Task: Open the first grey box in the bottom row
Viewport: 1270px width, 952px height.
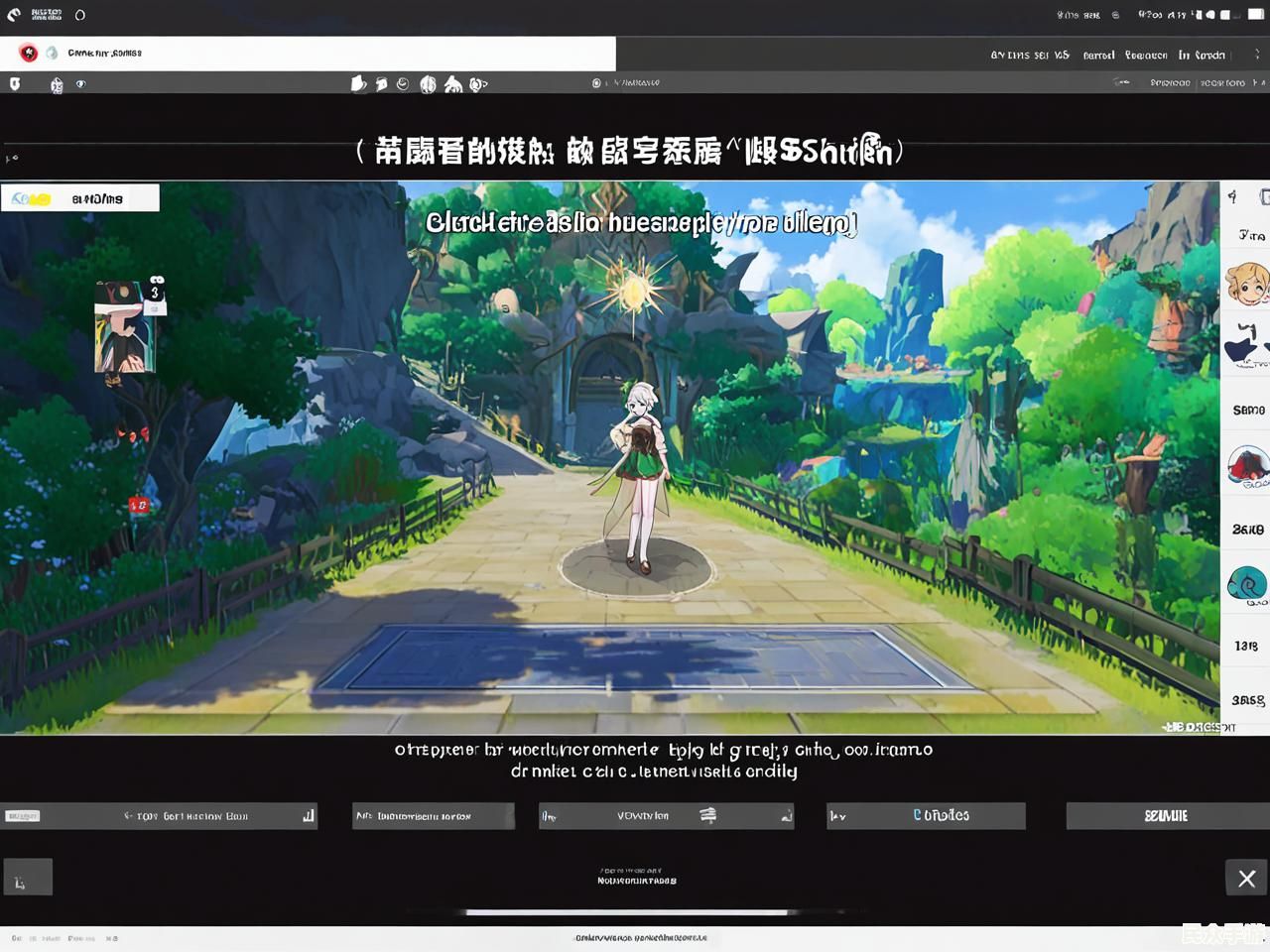Action: pos(159,816)
